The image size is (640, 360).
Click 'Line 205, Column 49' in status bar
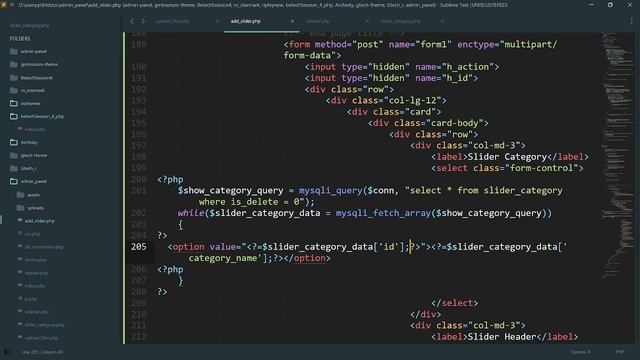point(42,352)
